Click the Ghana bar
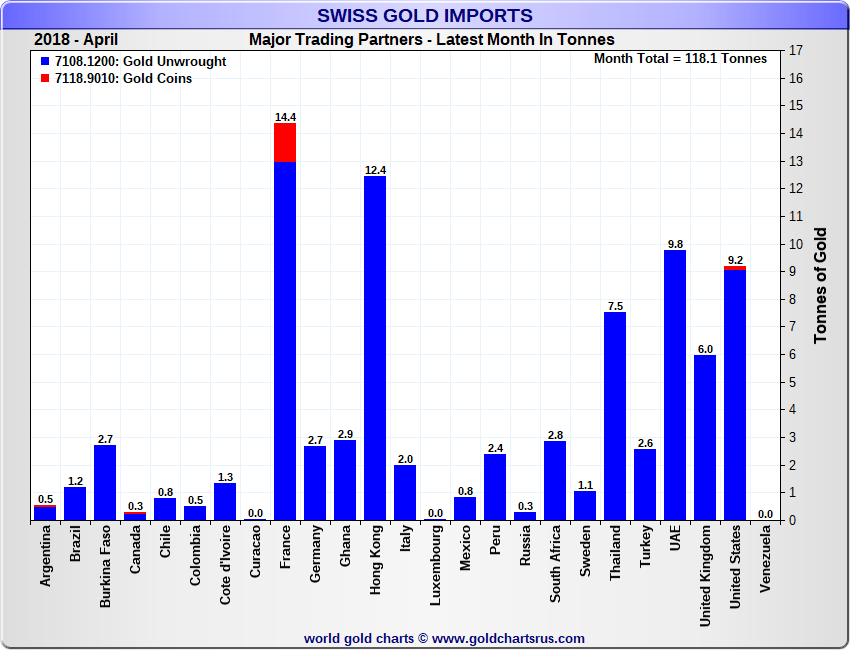850x650 pixels. [345, 479]
